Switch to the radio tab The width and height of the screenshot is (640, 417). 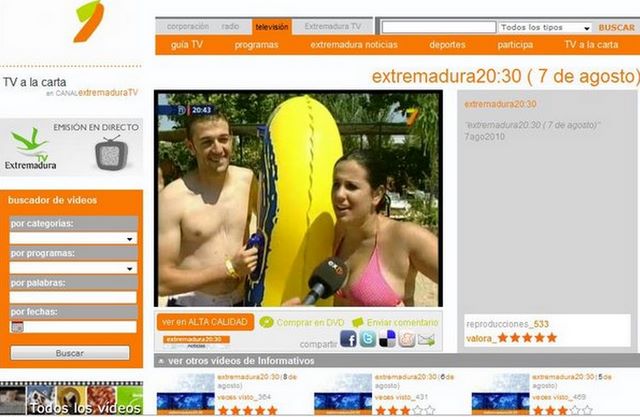(x=230, y=27)
